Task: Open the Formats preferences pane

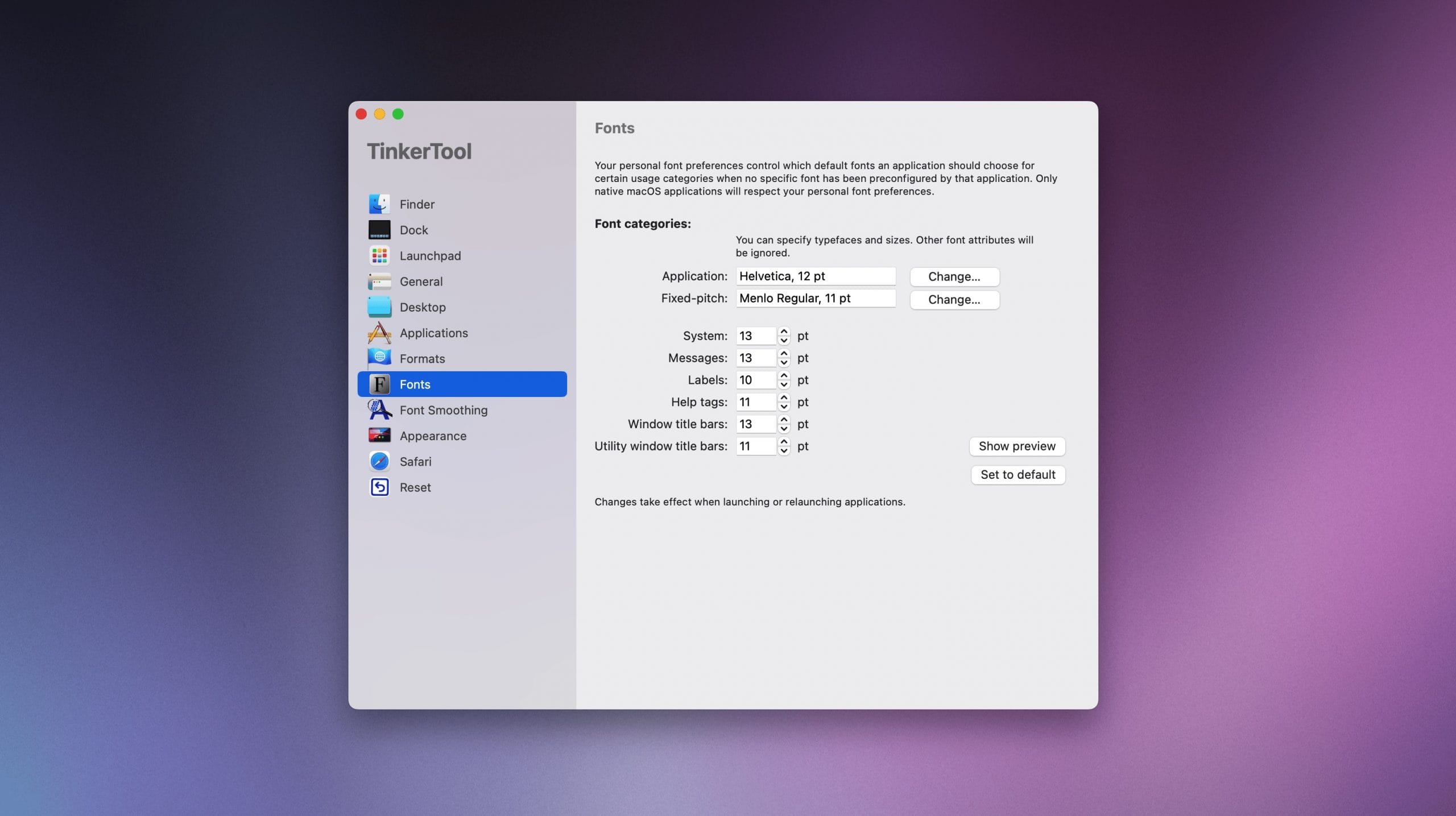Action: point(421,359)
